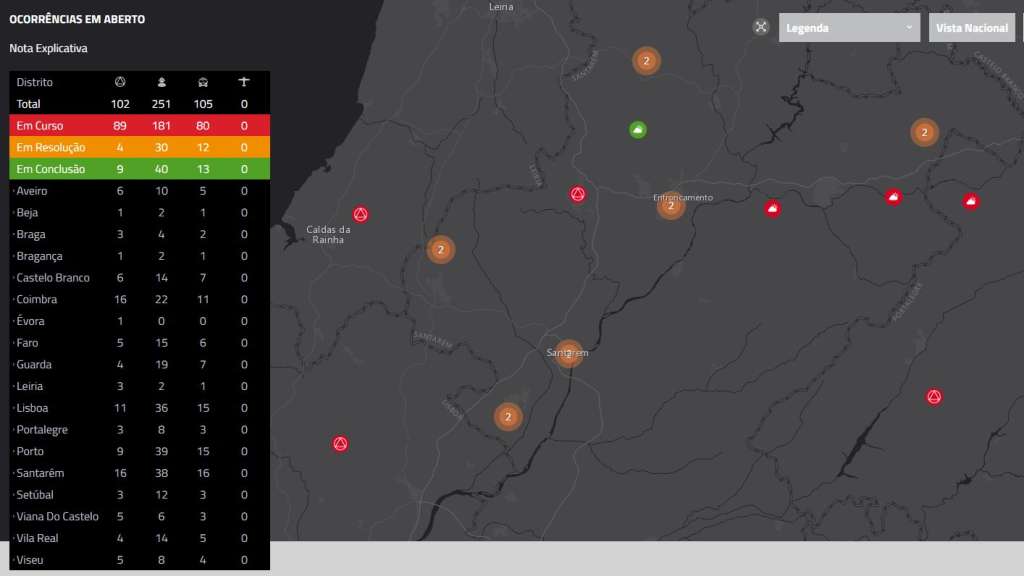The image size is (1024, 576).
Task: Click the occurrences triangle icon in table header
Action: click(120, 82)
